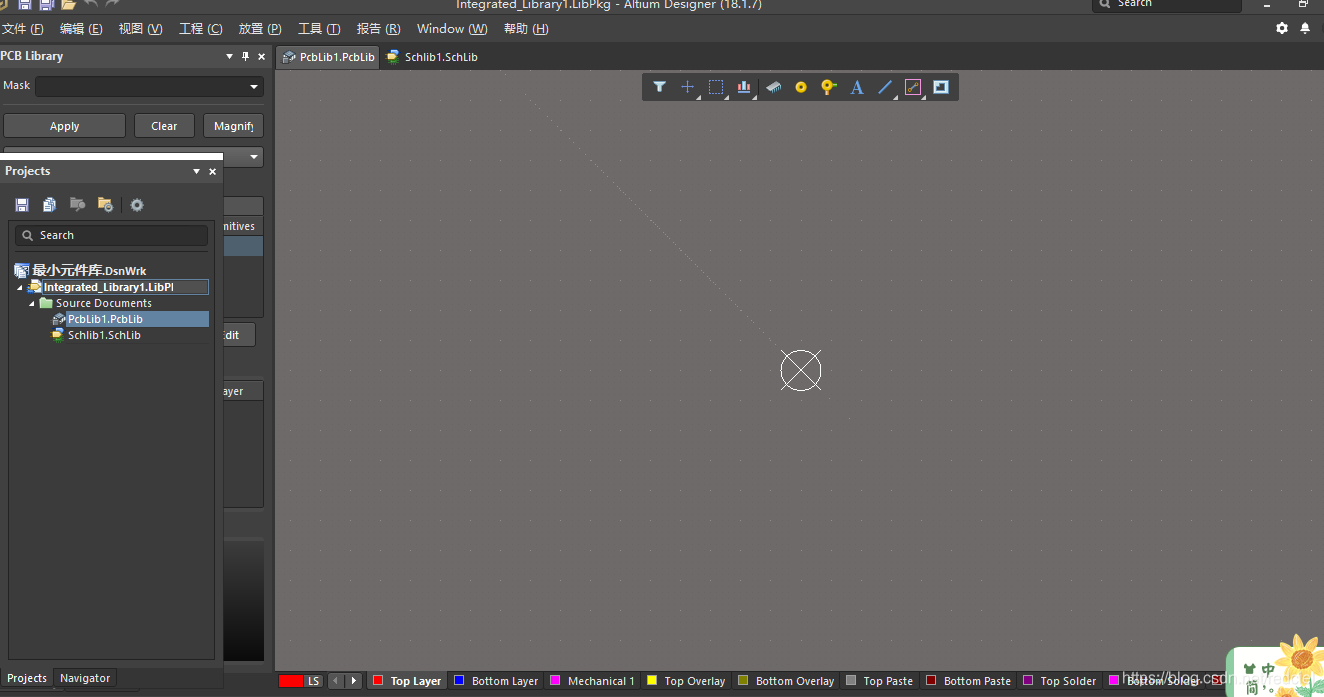This screenshot has width=1324, height=697.
Task: Select the Bottom Overlay layer tab
Action: click(x=786, y=681)
